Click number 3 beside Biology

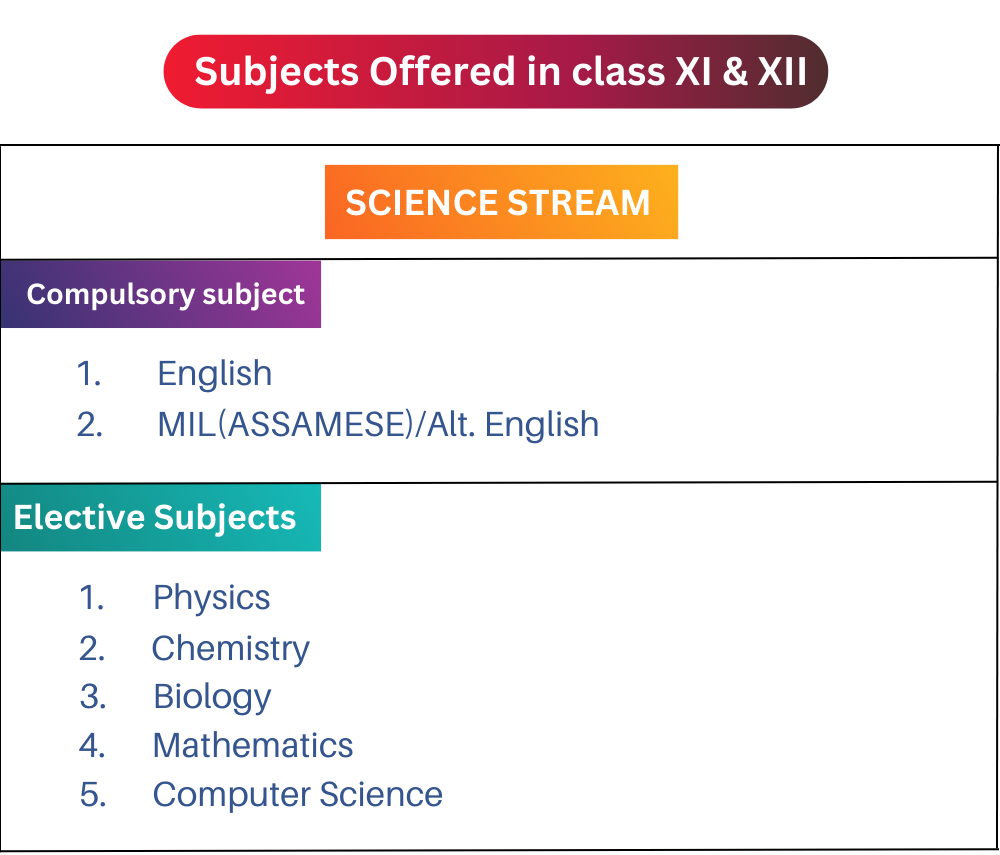(x=93, y=696)
